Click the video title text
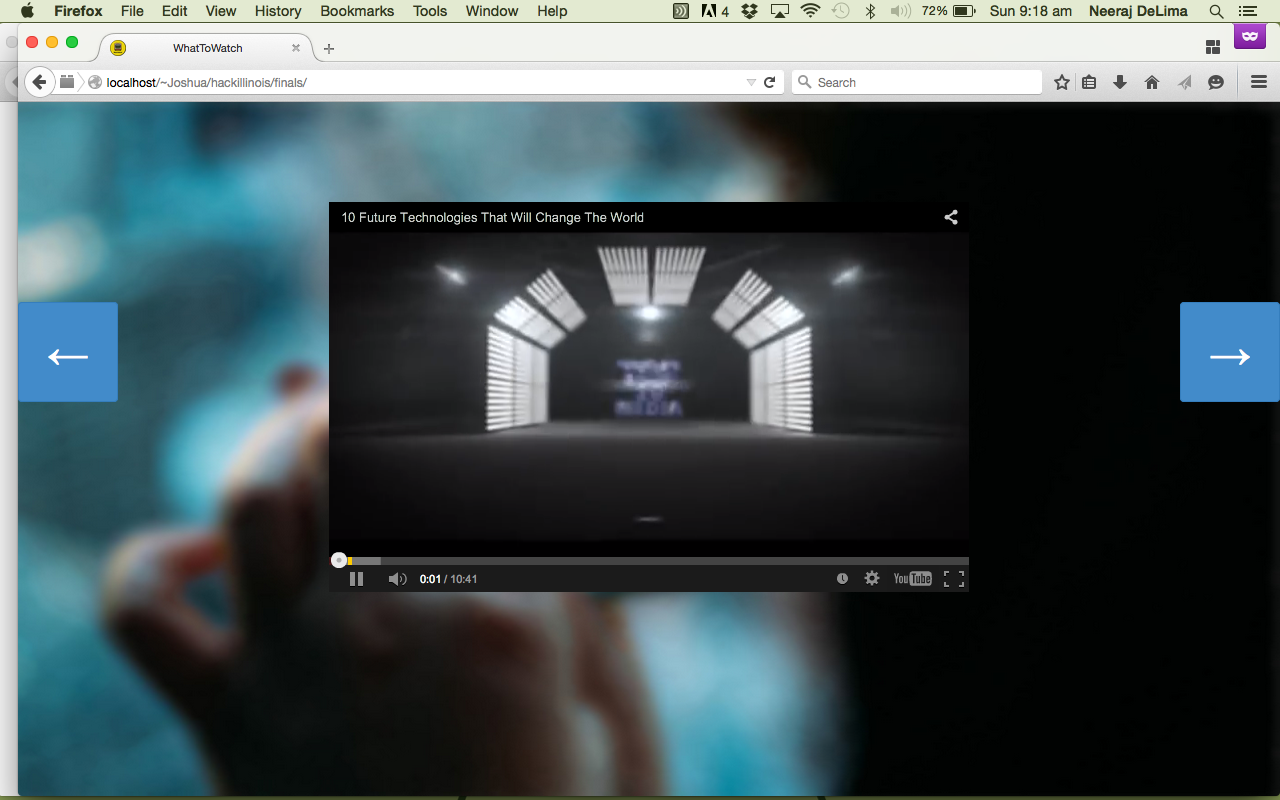The height and width of the screenshot is (800, 1280). (x=492, y=217)
